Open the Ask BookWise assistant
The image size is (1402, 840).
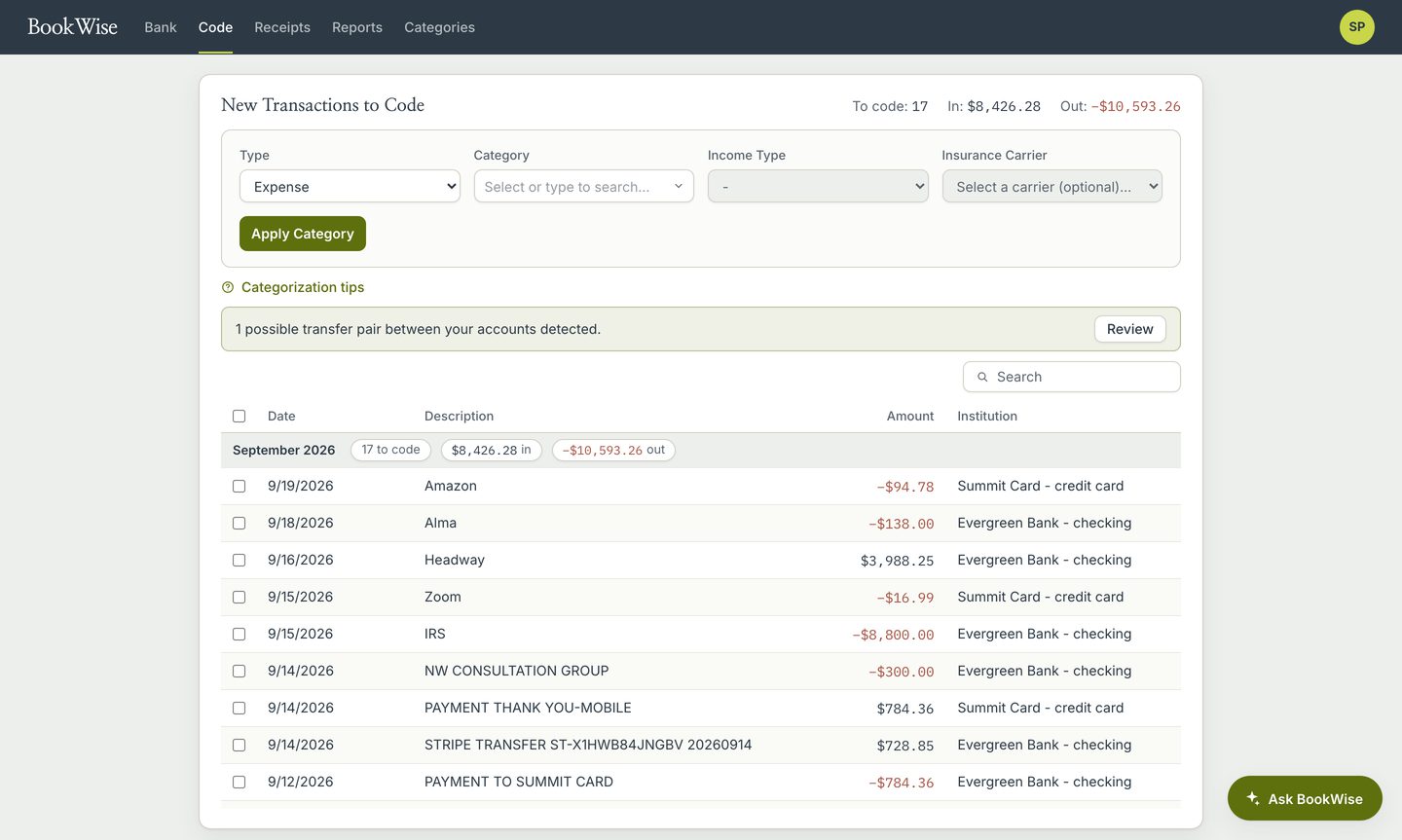1305,798
